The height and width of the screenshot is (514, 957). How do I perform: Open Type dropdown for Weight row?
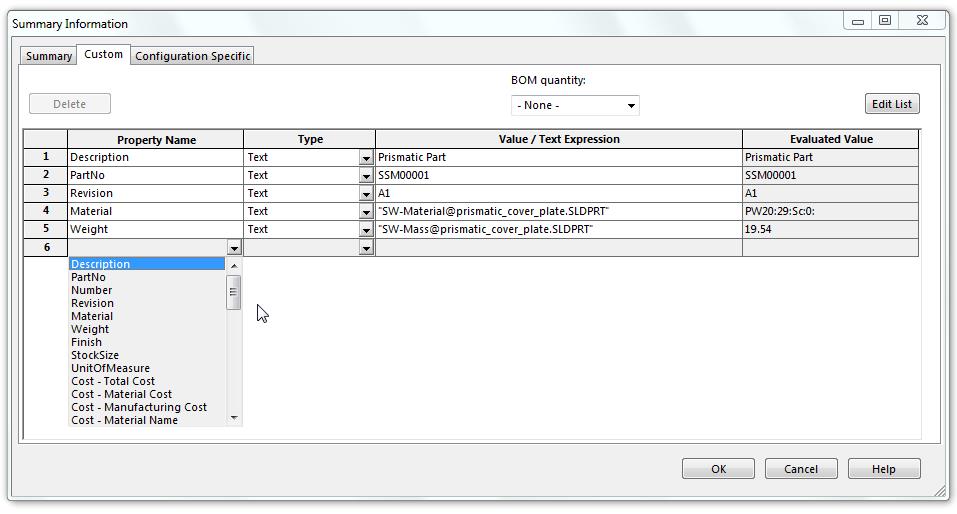(x=366, y=230)
